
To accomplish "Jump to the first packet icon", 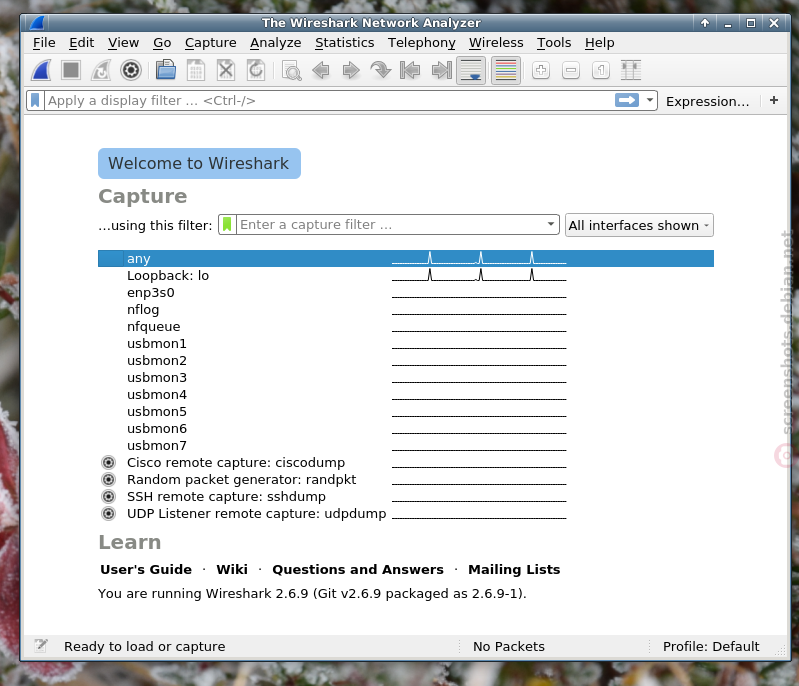I will point(410,70).
